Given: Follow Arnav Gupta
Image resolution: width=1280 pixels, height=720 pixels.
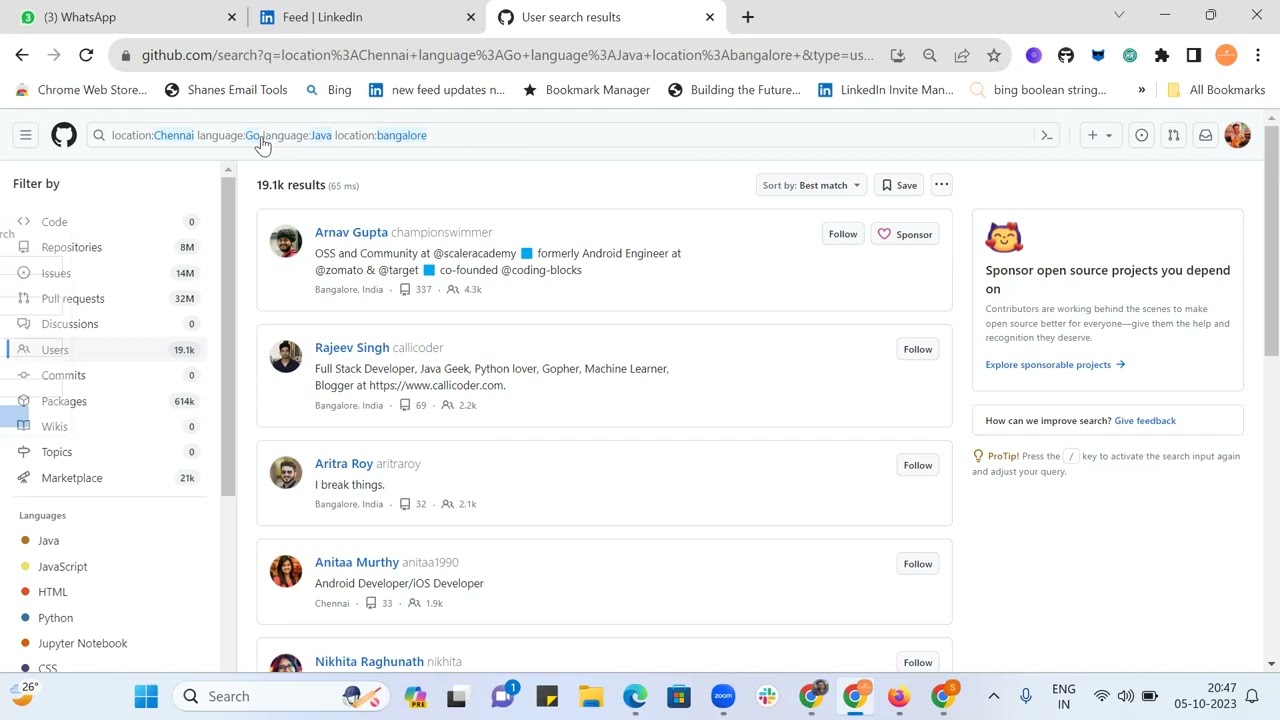Looking at the screenshot, I should [843, 234].
